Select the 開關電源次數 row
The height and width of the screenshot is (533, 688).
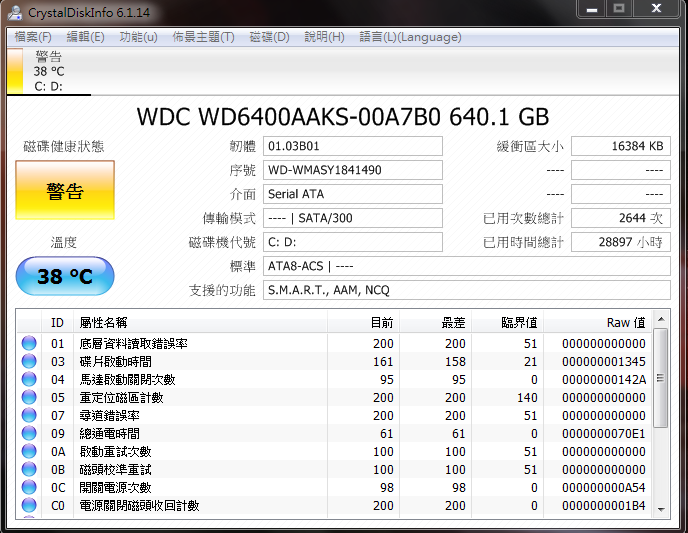[334, 487]
